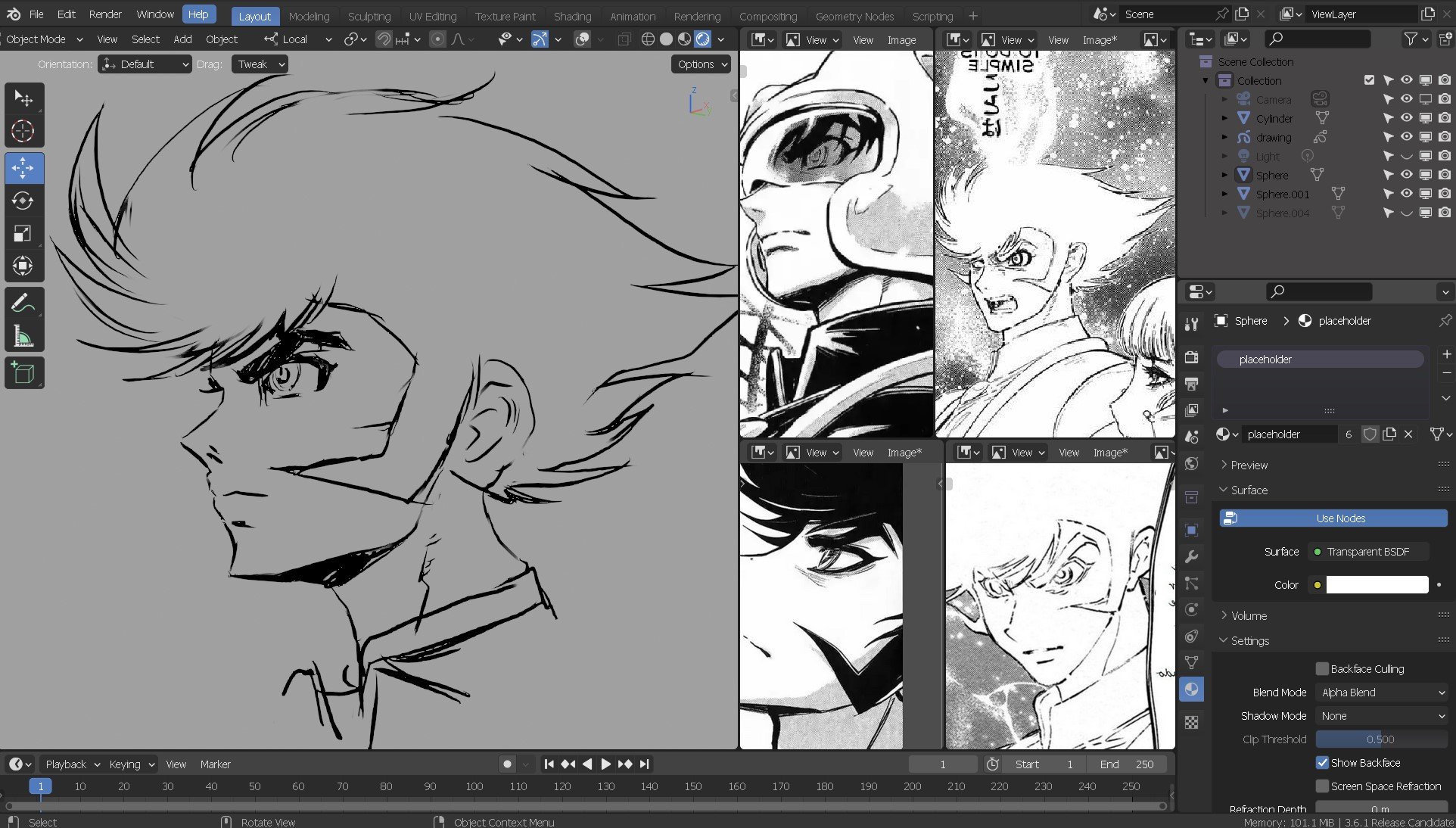The height and width of the screenshot is (828, 1456).
Task: Uncheck Show Backface
Action: [1322, 762]
